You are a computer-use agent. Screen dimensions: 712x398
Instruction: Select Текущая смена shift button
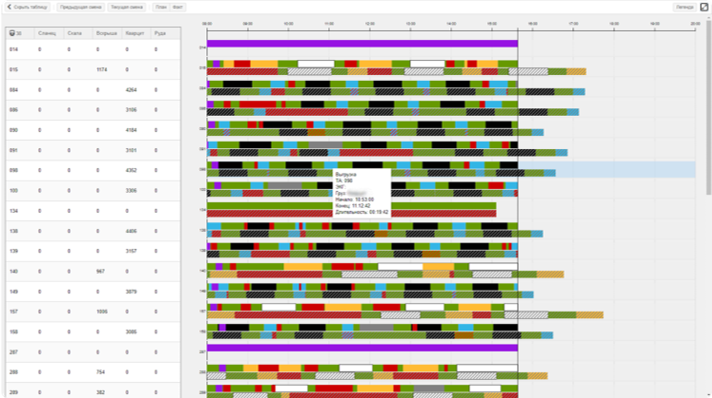(127, 7)
